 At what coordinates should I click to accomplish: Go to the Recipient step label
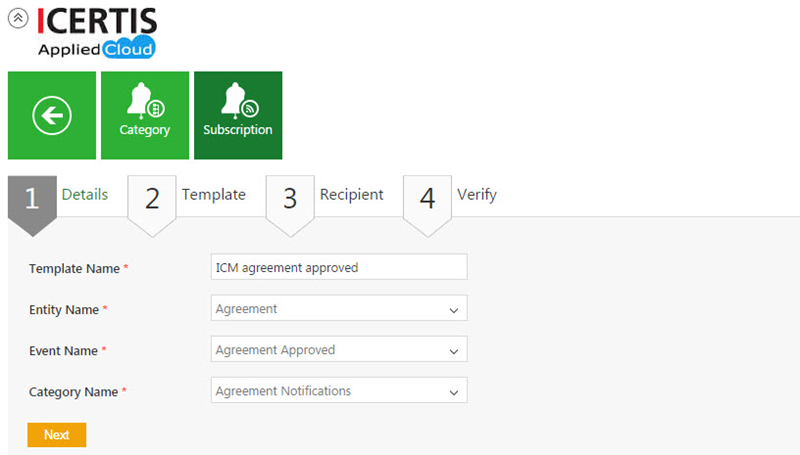[x=351, y=195]
